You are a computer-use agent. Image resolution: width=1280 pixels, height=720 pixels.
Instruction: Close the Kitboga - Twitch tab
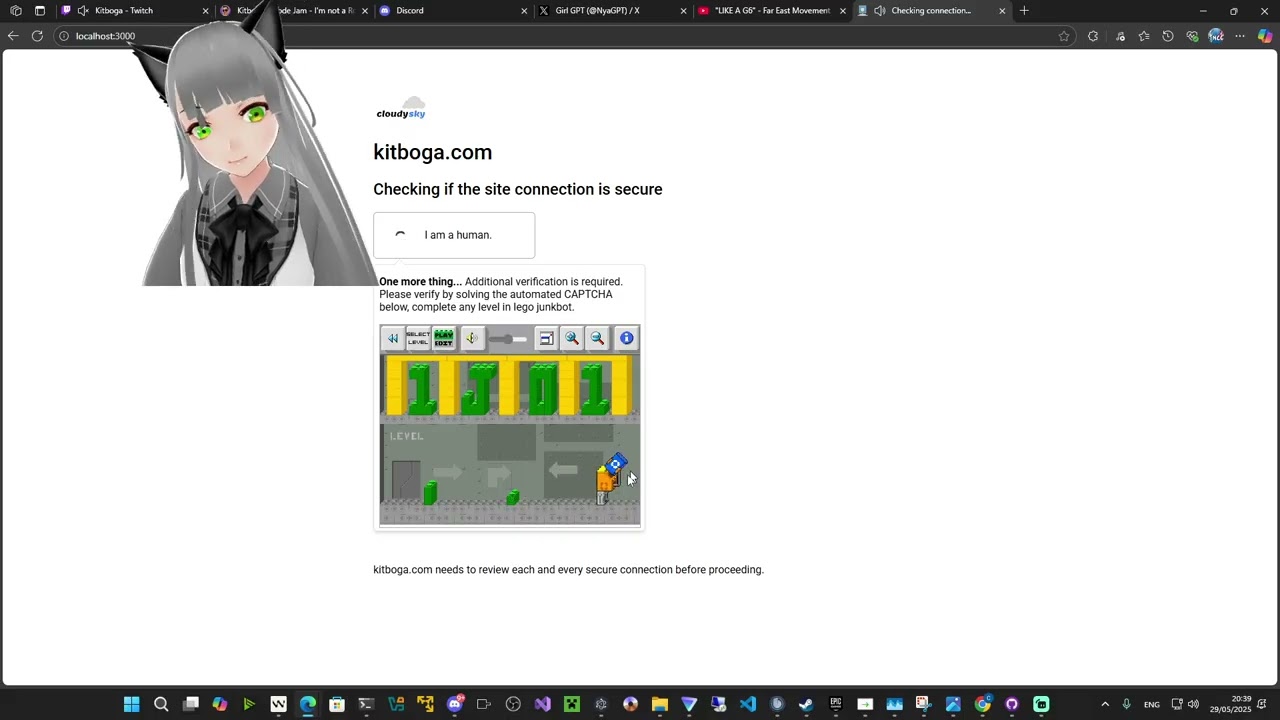click(206, 11)
